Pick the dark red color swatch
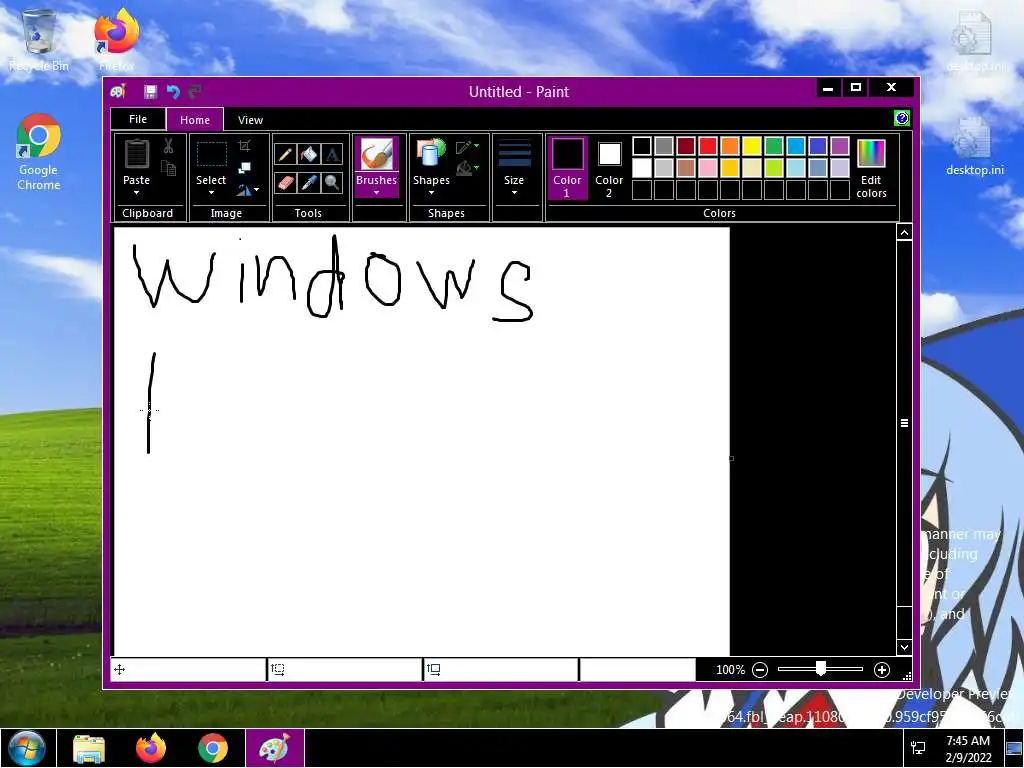Image resolution: width=1024 pixels, height=768 pixels. pyautogui.click(x=686, y=146)
